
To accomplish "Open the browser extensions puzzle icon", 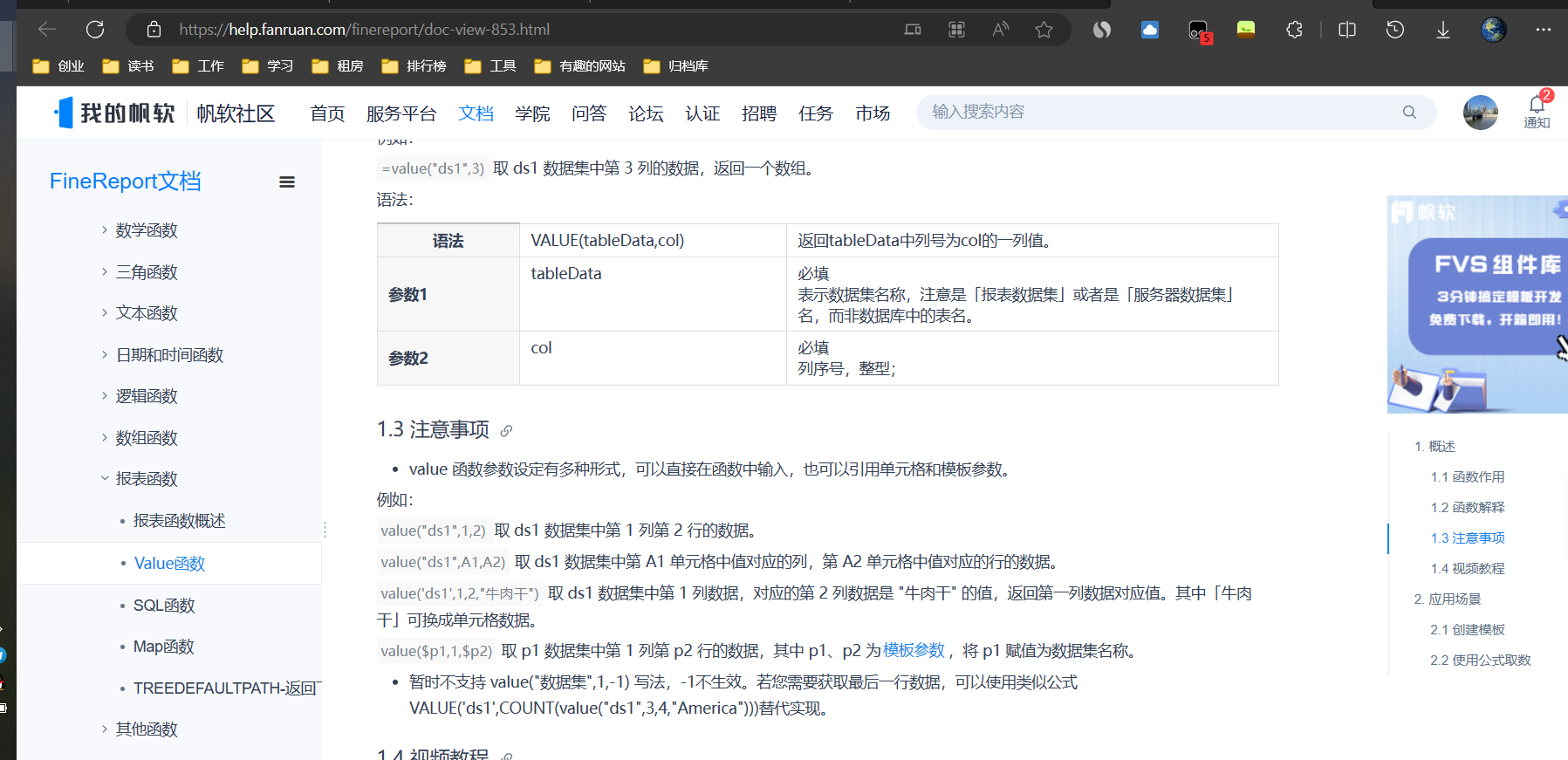I will click(x=1294, y=30).
